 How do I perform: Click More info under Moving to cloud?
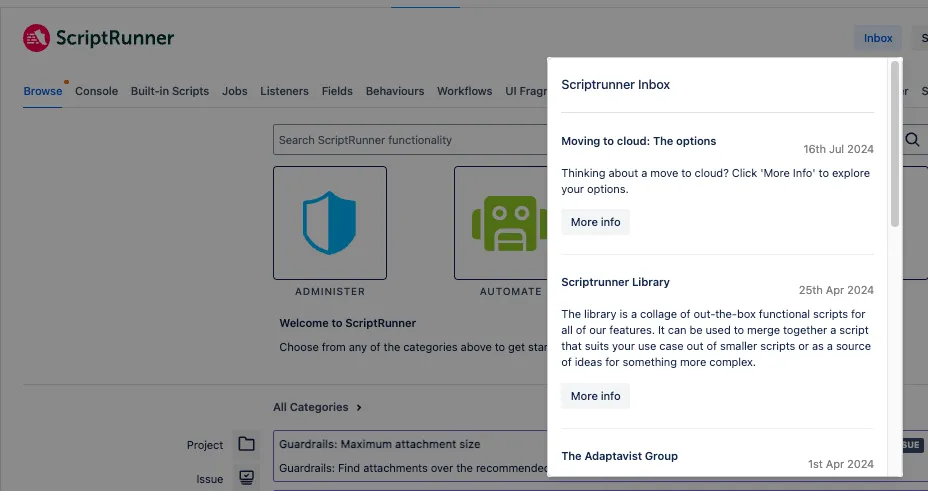(x=595, y=222)
